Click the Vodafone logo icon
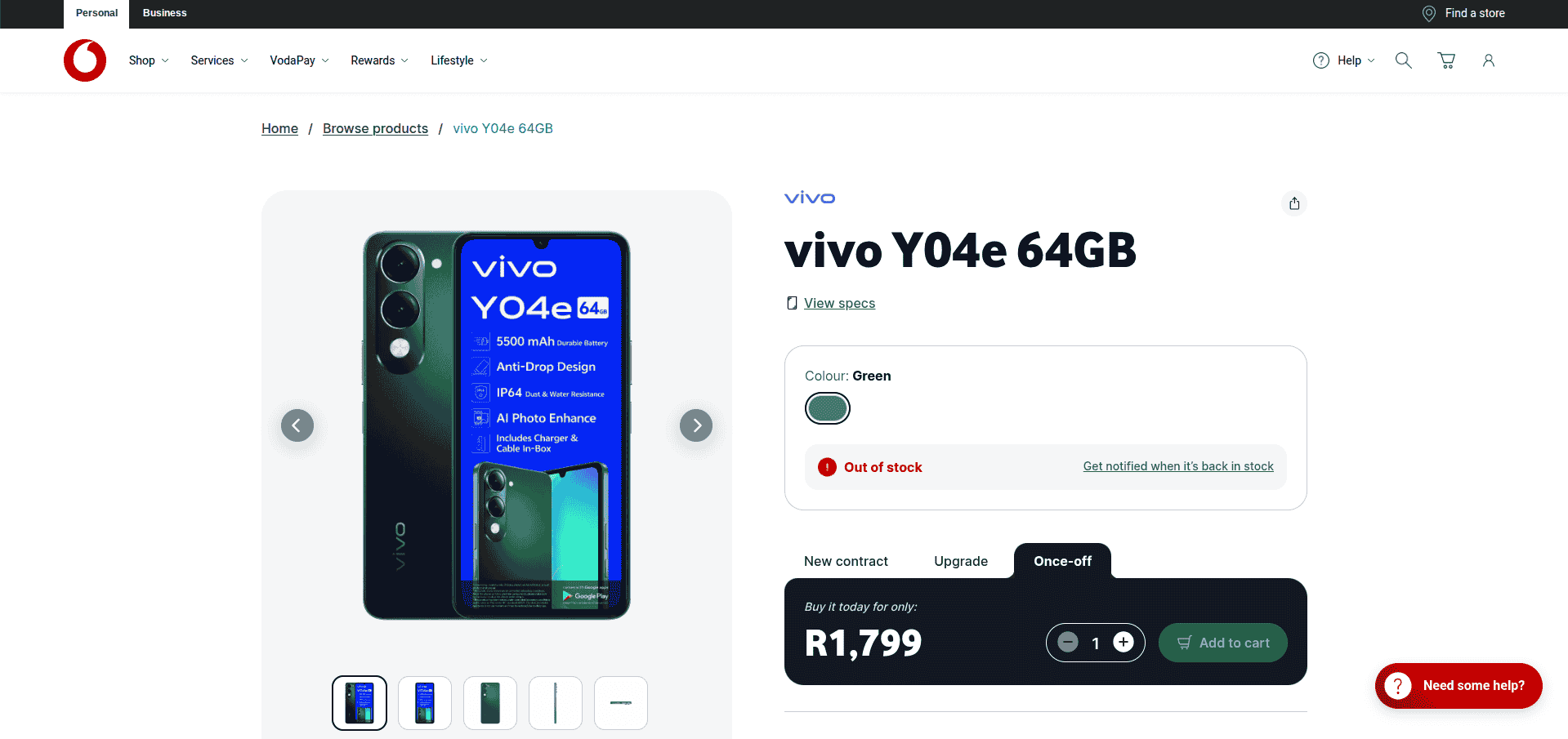The image size is (1568, 739). 85,60
